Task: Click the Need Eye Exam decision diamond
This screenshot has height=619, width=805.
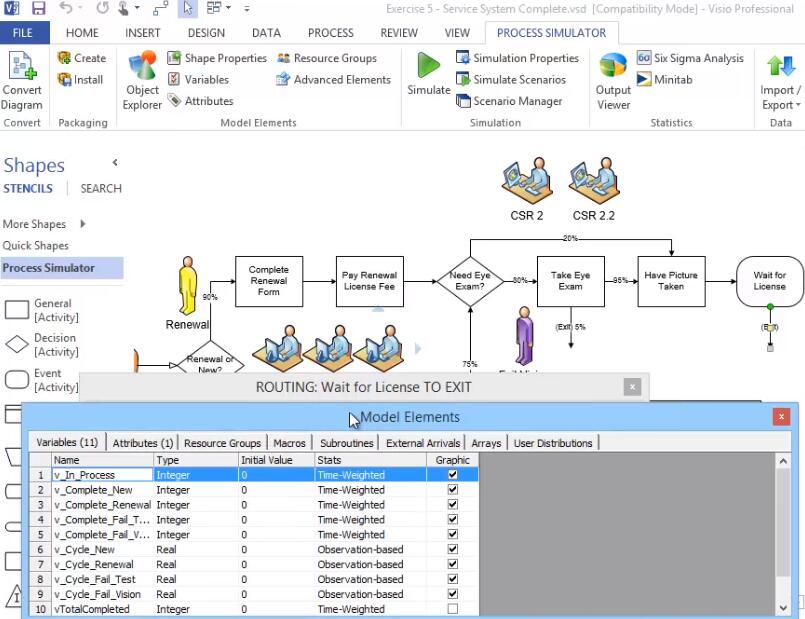Action: [470, 281]
